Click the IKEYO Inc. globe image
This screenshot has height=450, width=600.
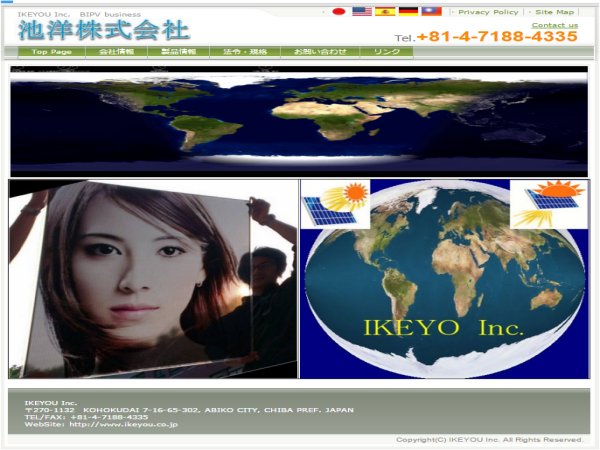[444, 290]
